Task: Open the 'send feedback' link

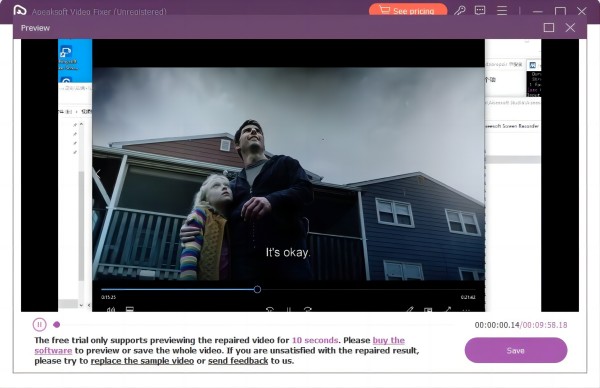Action: point(238,361)
